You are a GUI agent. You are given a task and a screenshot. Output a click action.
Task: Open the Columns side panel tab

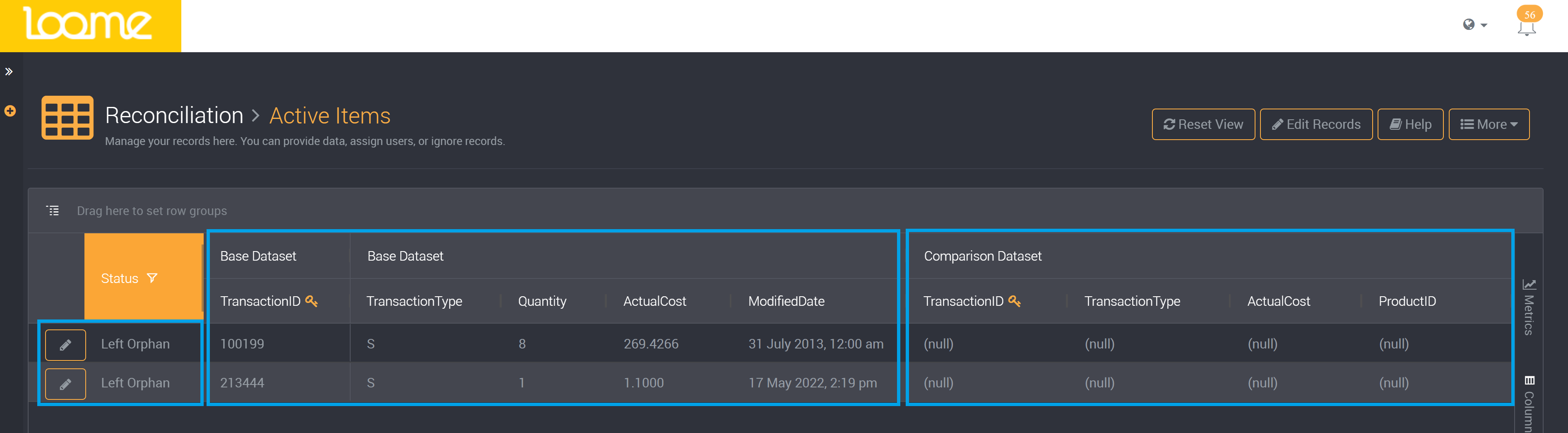(x=1529, y=402)
